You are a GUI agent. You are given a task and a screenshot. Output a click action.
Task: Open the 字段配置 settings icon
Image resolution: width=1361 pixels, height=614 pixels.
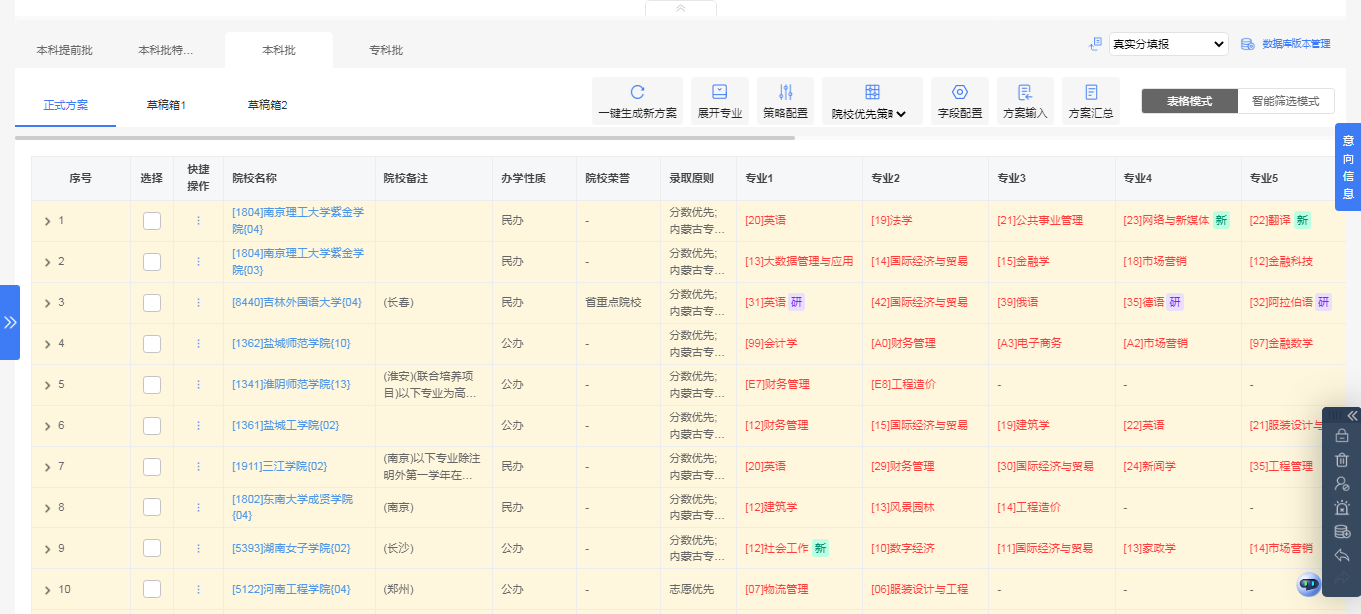[959, 100]
